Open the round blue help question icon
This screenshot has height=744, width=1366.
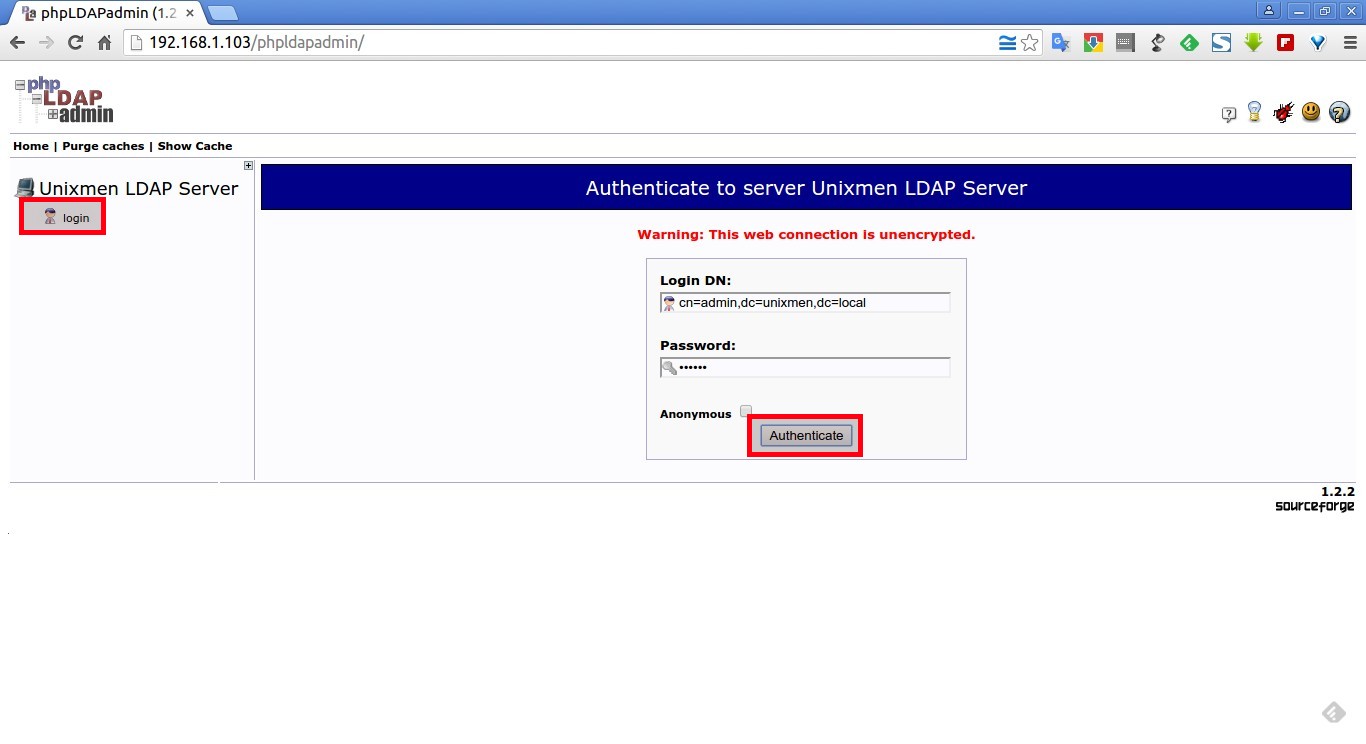[1339, 112]
